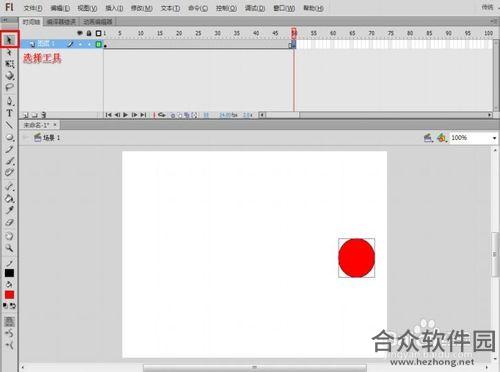Image resolution: width=500 pixels, height=372 pixels.
Task: Open the red fill color swatch
Action: pos(9,295)
